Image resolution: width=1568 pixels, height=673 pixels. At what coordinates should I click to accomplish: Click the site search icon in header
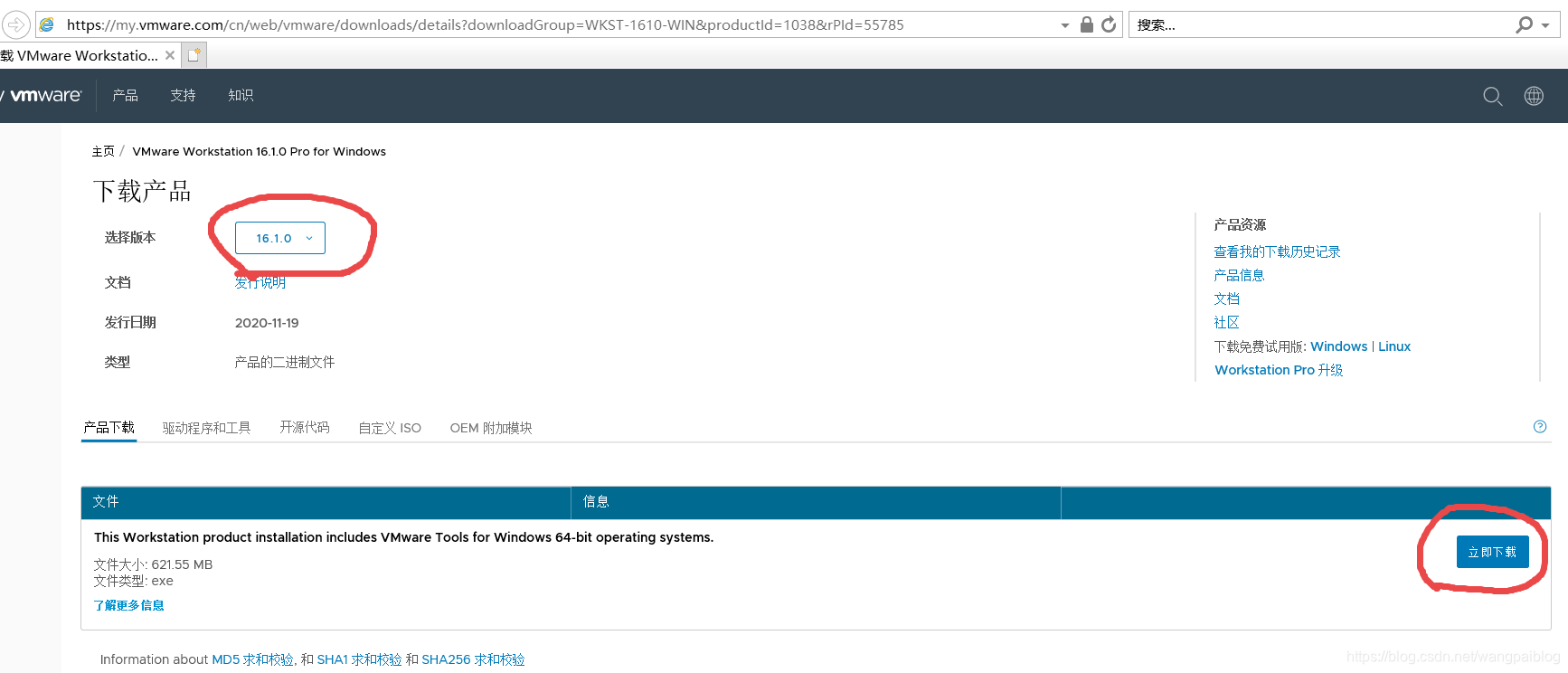click(x=1493, y=96)
